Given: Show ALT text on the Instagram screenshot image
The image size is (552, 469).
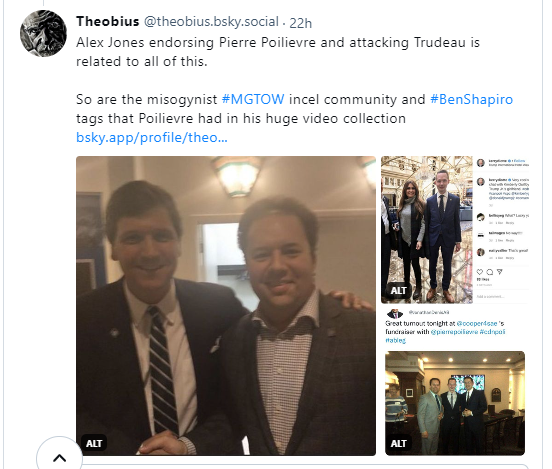Looking at the screenshot, I should click(x=399, y=291).
